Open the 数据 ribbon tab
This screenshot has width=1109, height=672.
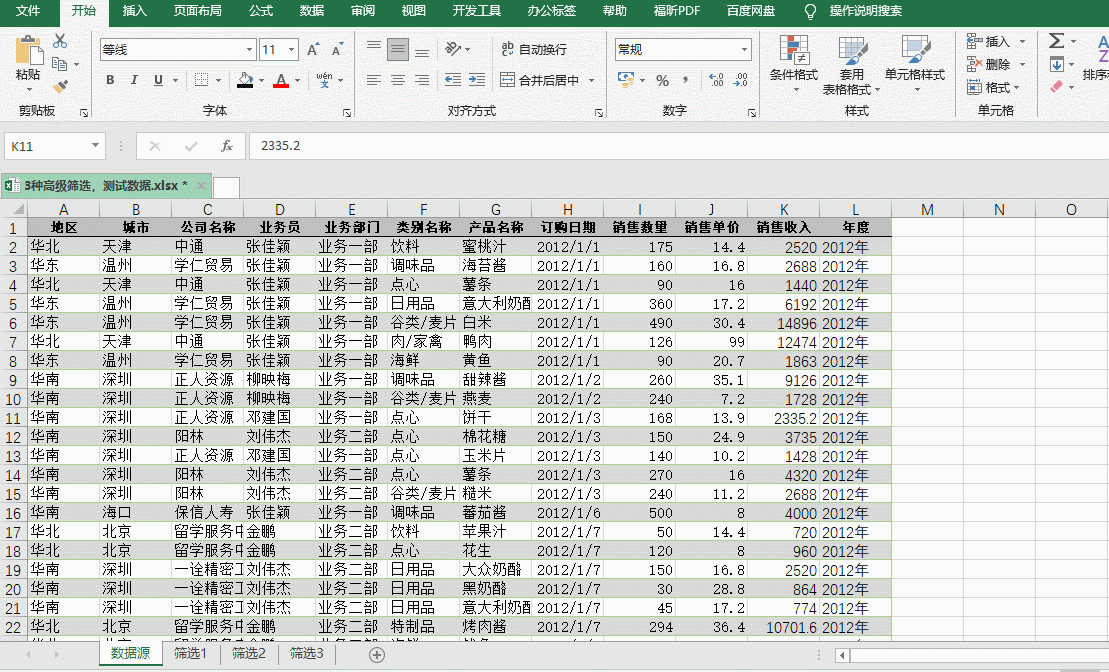(x=310, y=13)
